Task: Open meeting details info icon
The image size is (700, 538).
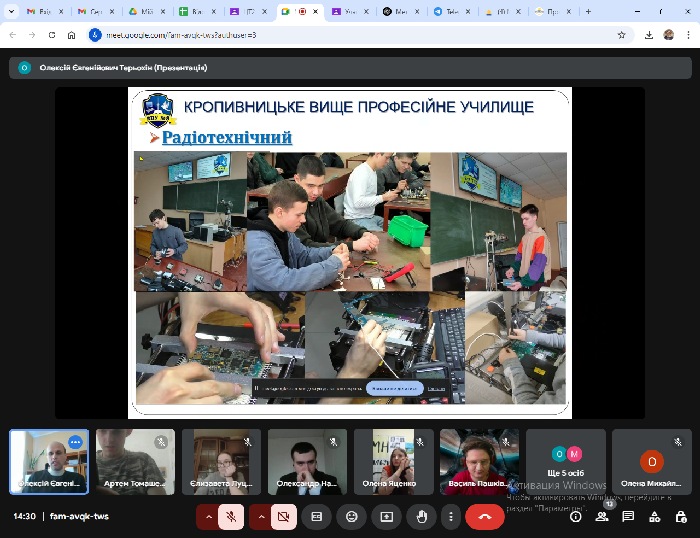Action: coord(576,516)
